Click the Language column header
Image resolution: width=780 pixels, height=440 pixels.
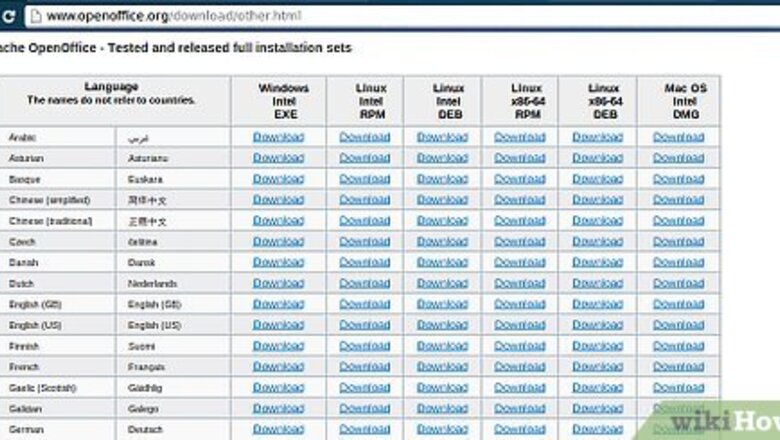point(115,101)
